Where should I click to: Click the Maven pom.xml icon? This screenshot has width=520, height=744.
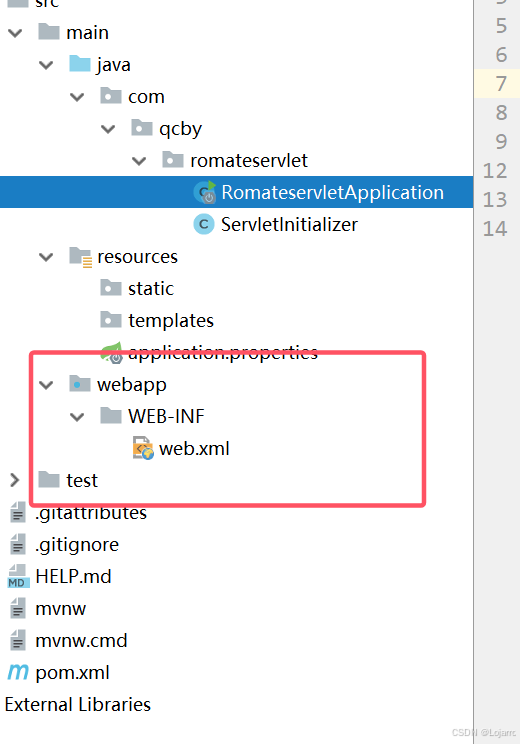(18, 672)
